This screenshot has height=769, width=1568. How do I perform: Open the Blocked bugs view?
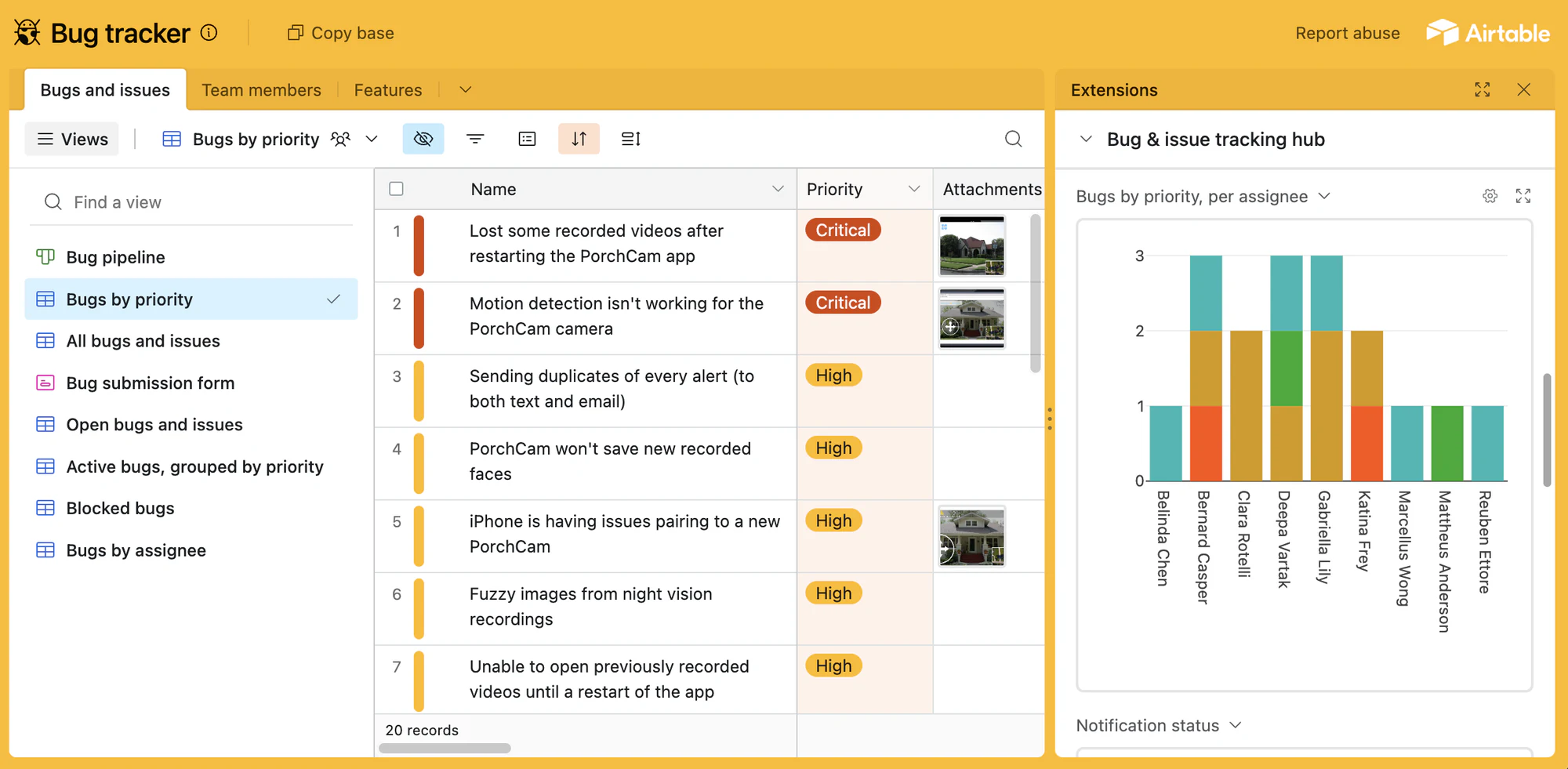coord(191,508)
